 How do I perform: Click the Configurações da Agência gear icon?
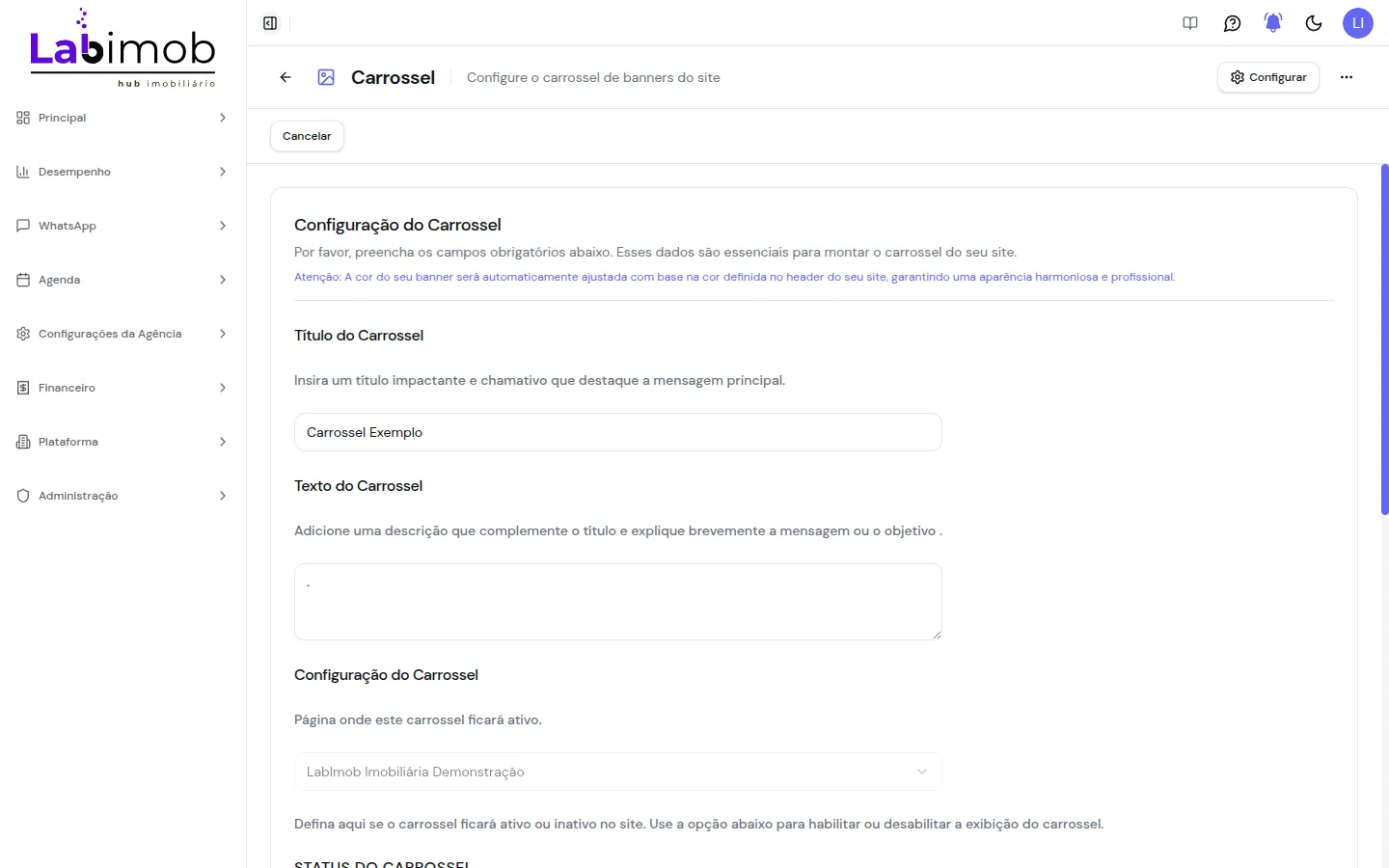tap(23, 334)
